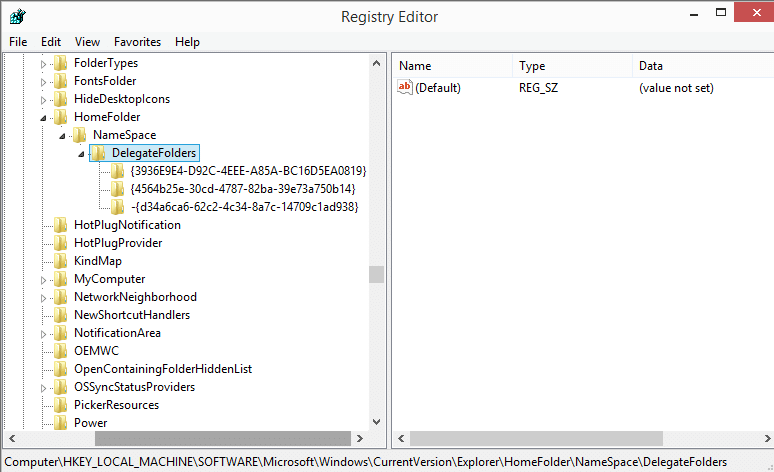Expand the NetworkNeighborhood key

coord(43,298)
